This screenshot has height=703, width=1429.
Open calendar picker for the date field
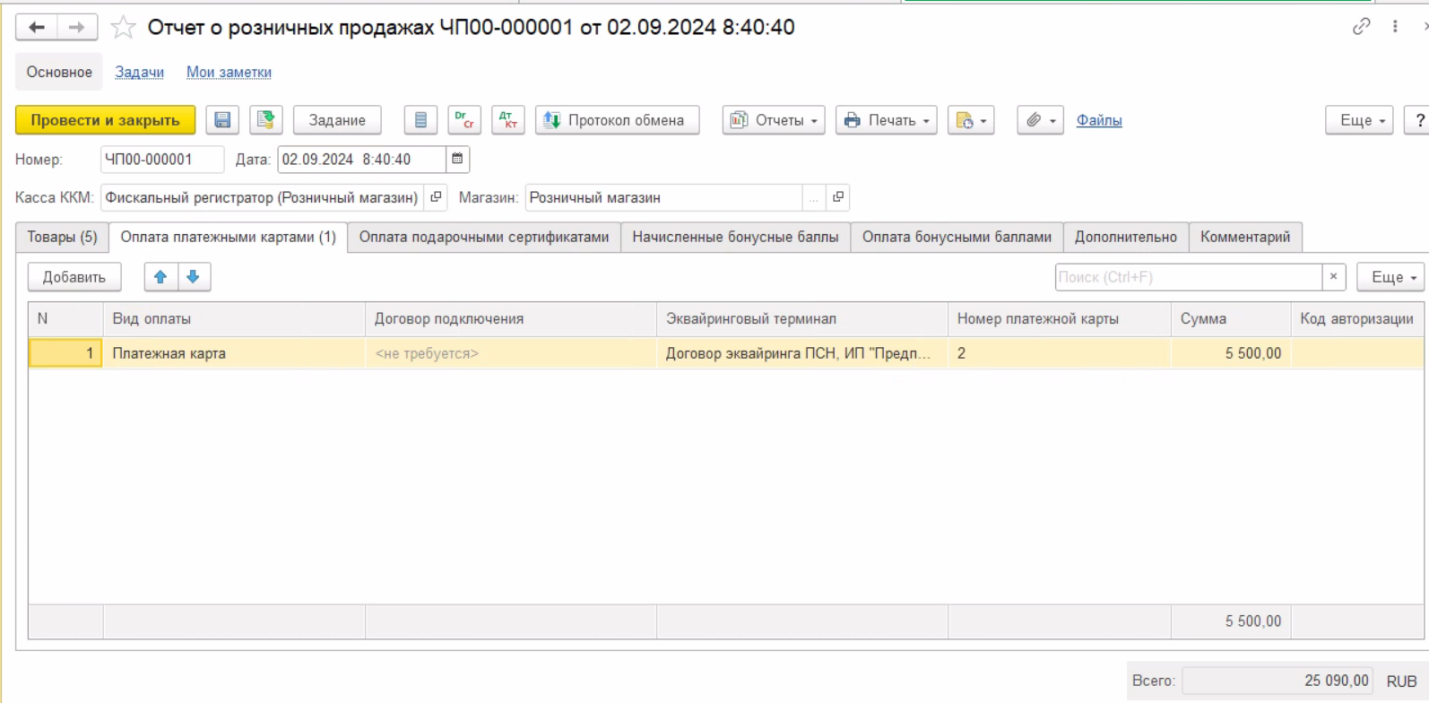point(457,159)
